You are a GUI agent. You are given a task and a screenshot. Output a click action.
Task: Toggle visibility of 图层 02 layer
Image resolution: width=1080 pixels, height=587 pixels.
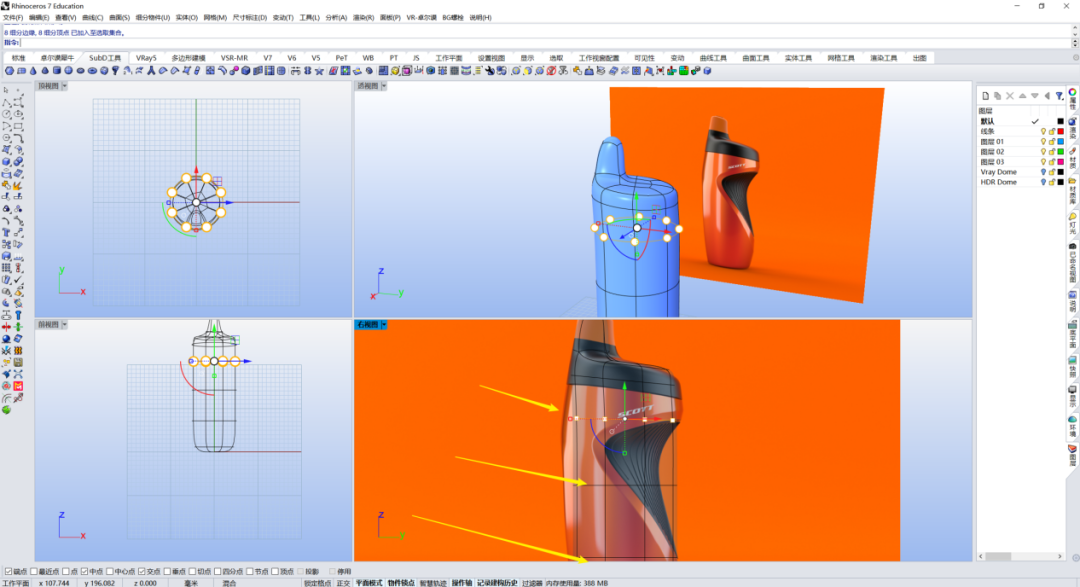(x=1043, y=152)
